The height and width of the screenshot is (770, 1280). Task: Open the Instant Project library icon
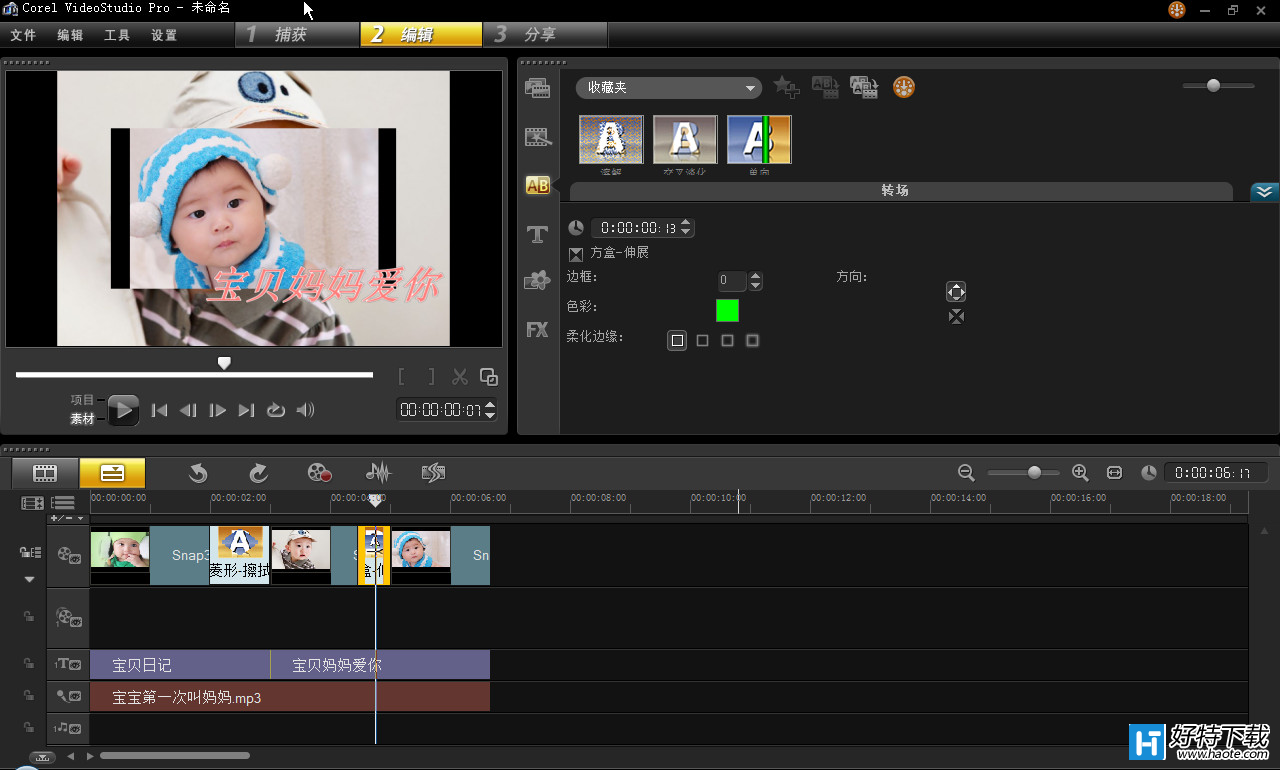click(x=538, y=136)
